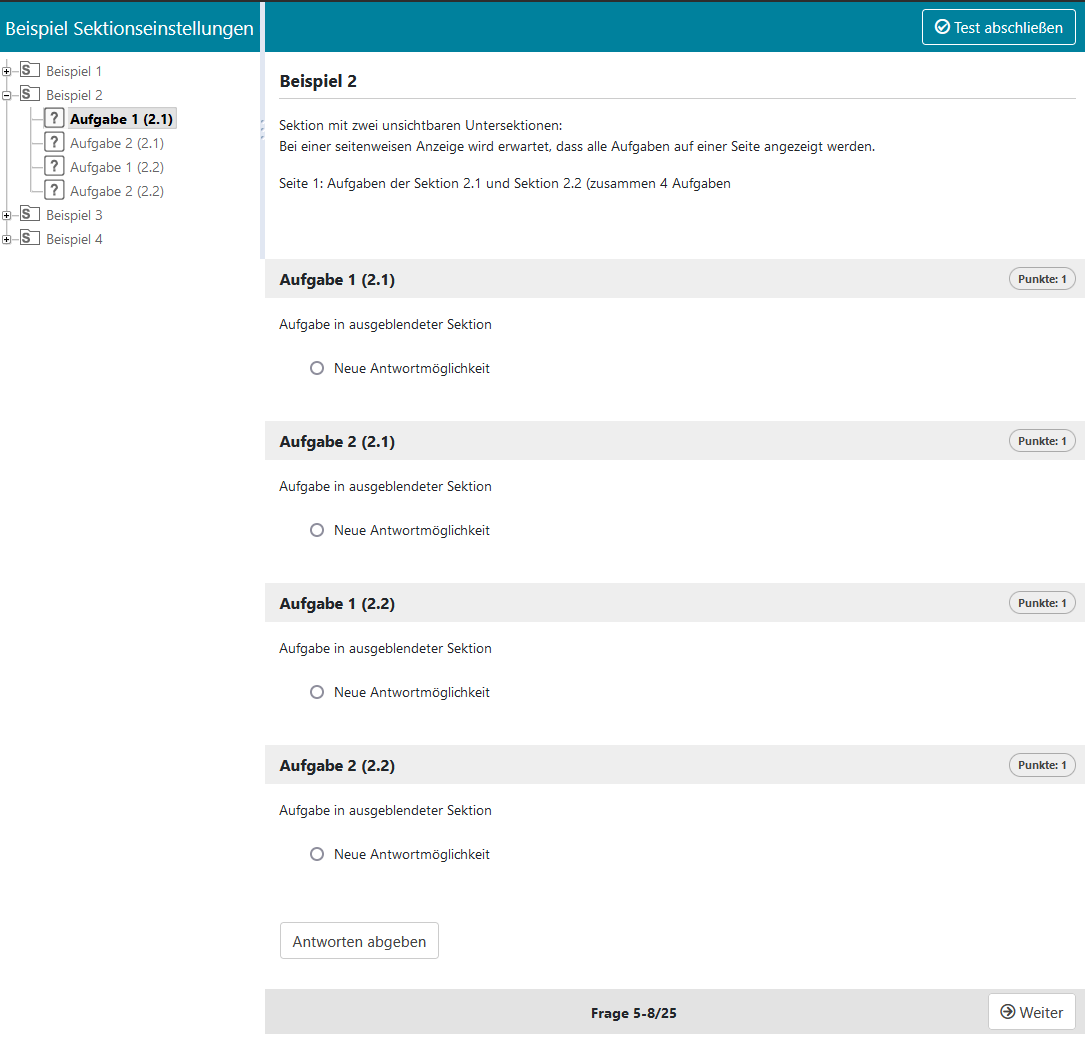1085x1057 pixels.
Task: Click the section icon beside Beispiel 2
Action: 30,95
